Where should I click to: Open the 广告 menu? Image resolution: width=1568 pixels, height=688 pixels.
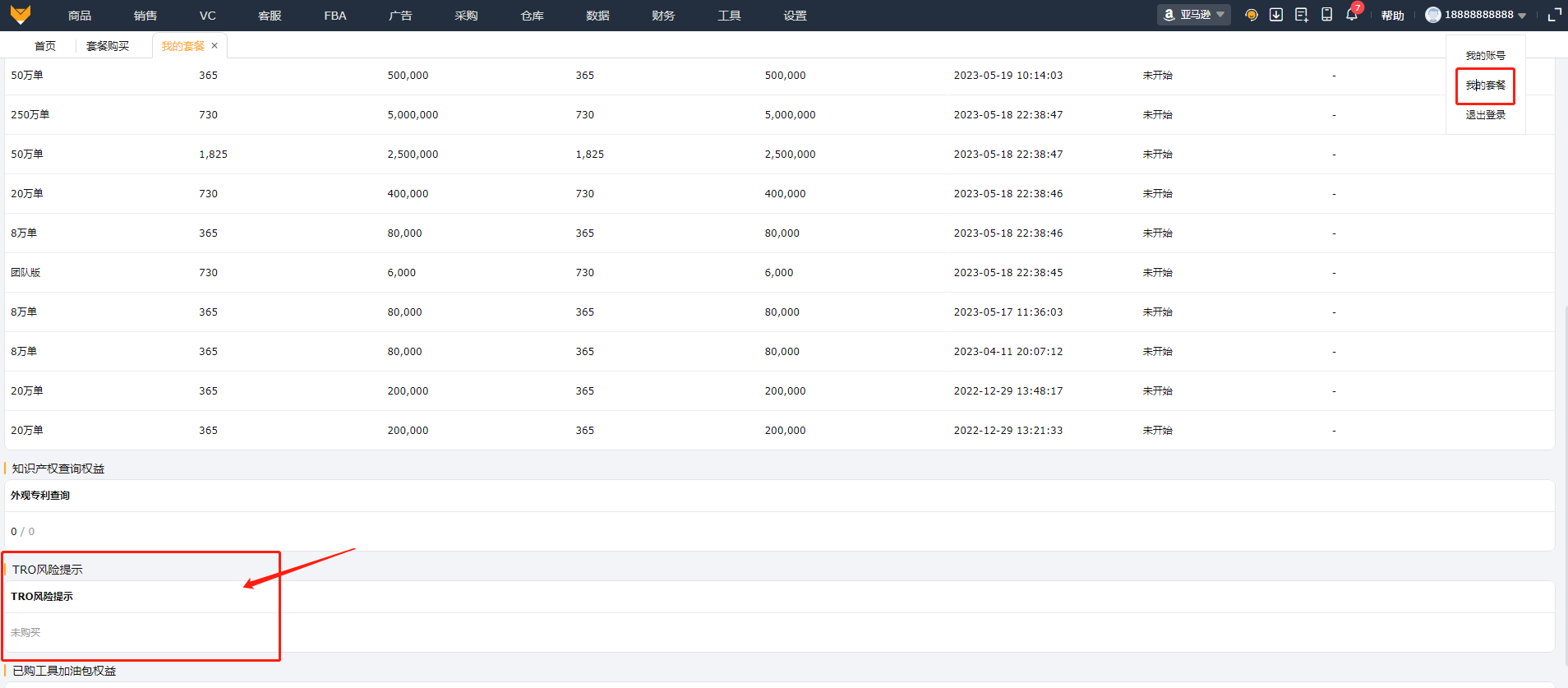pos(401,16)
